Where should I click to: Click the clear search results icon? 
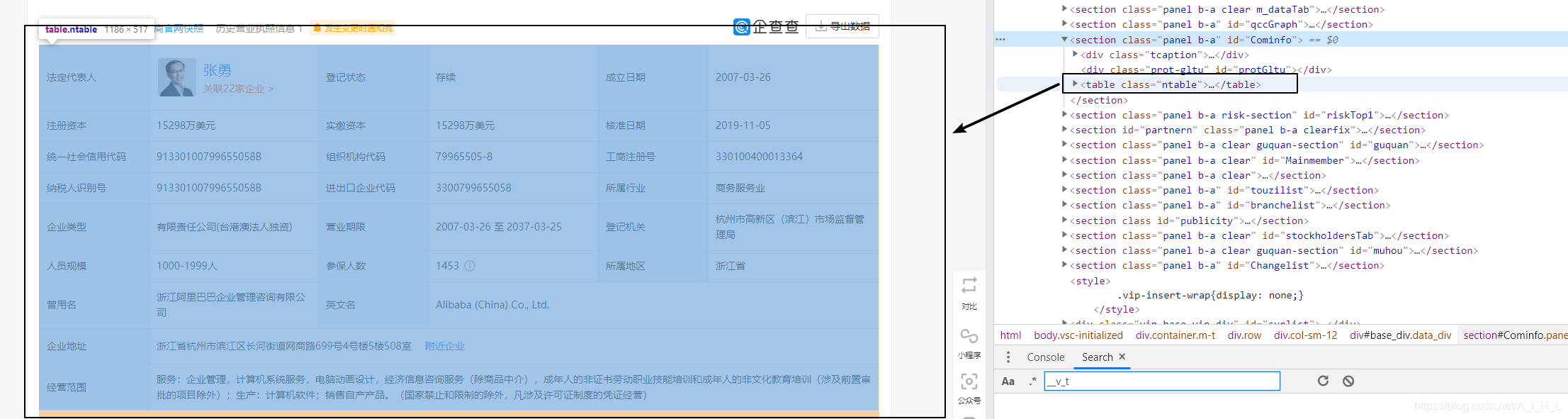point(1348,381)
